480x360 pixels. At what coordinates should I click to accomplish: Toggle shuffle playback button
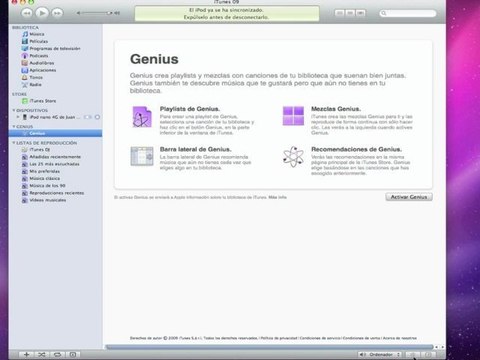pyautogui.click(x=42, y=354)
